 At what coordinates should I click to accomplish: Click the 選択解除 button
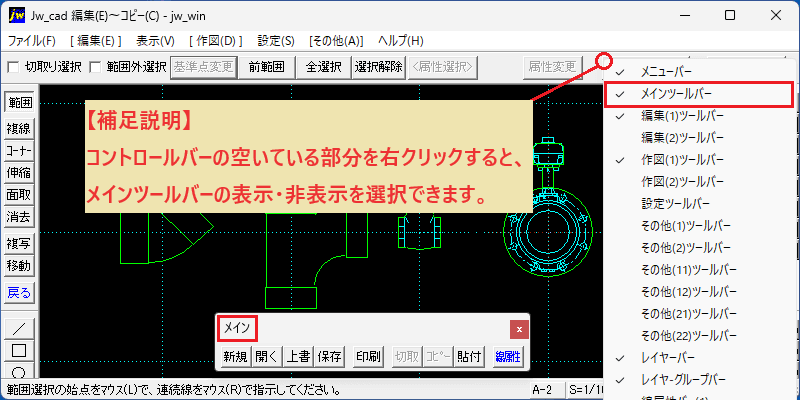point(379,67)
